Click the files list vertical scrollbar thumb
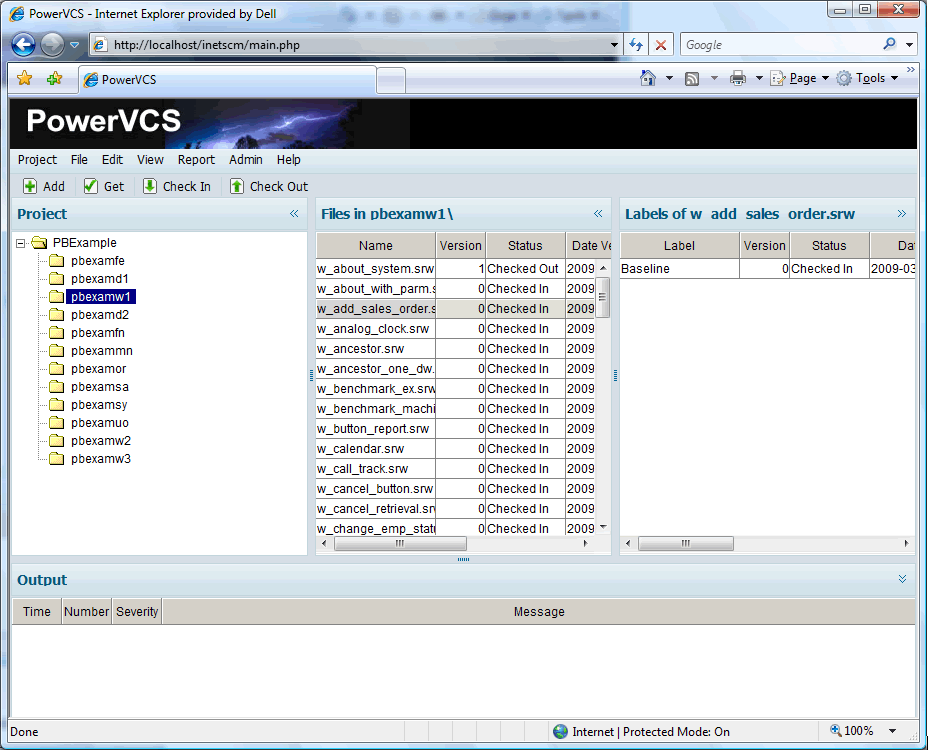928x750 pixels. tap(602, 298)
